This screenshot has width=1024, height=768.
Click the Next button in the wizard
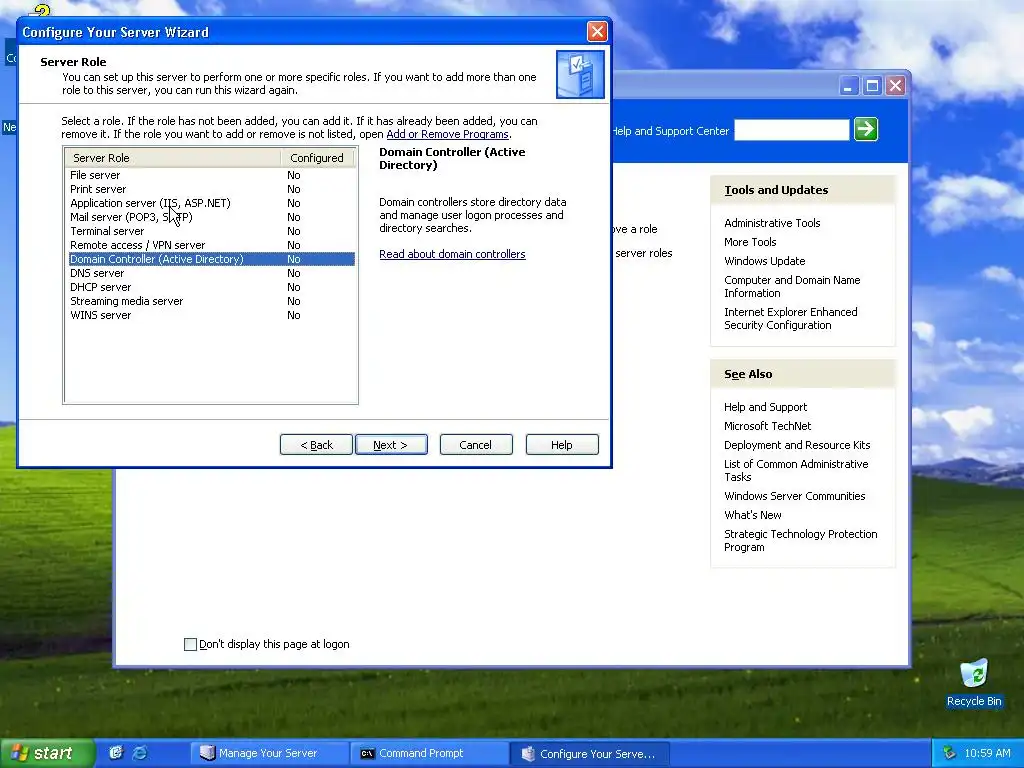(391, 445)
